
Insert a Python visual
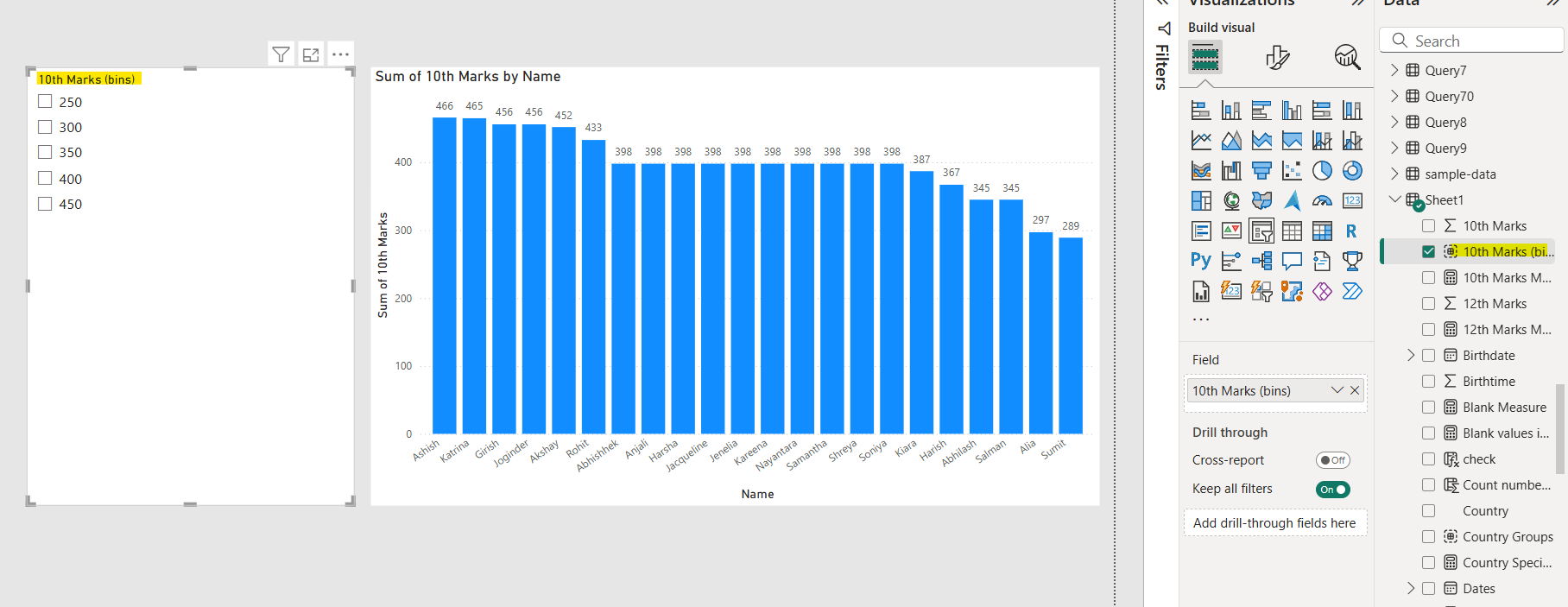(1200, 261)
